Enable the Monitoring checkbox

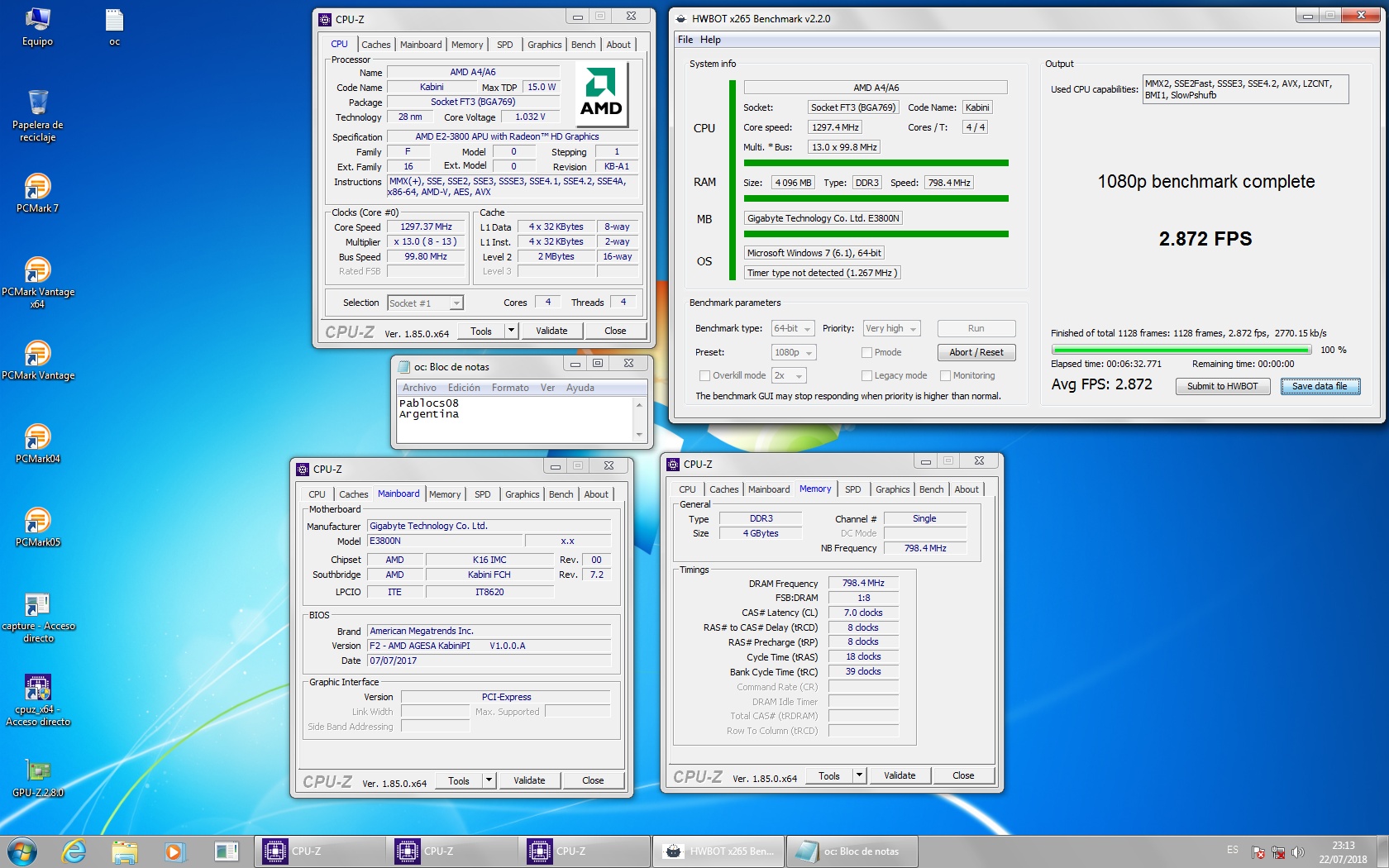coord(945,375)
